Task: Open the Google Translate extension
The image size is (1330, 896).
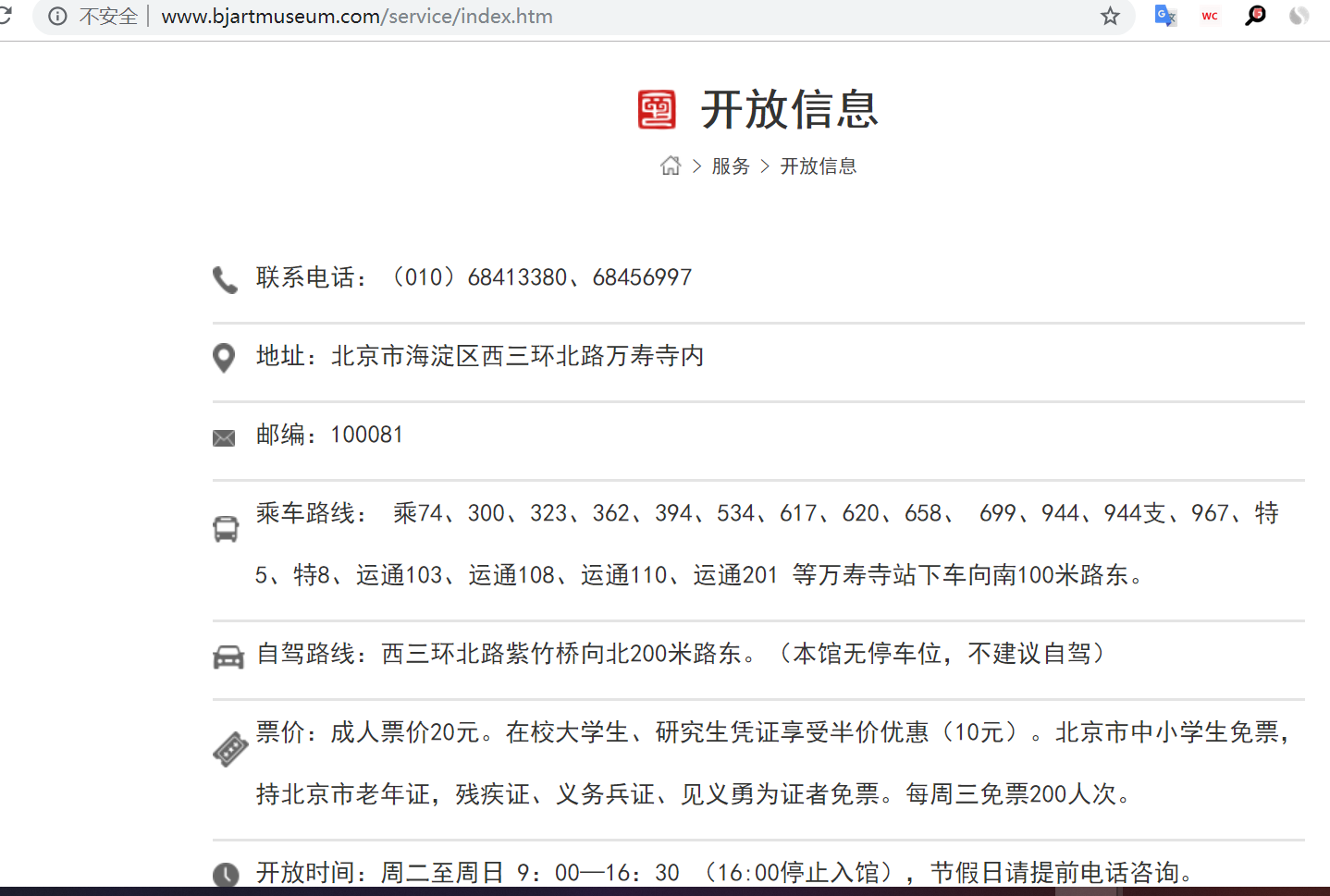Action: point(1165,16)
